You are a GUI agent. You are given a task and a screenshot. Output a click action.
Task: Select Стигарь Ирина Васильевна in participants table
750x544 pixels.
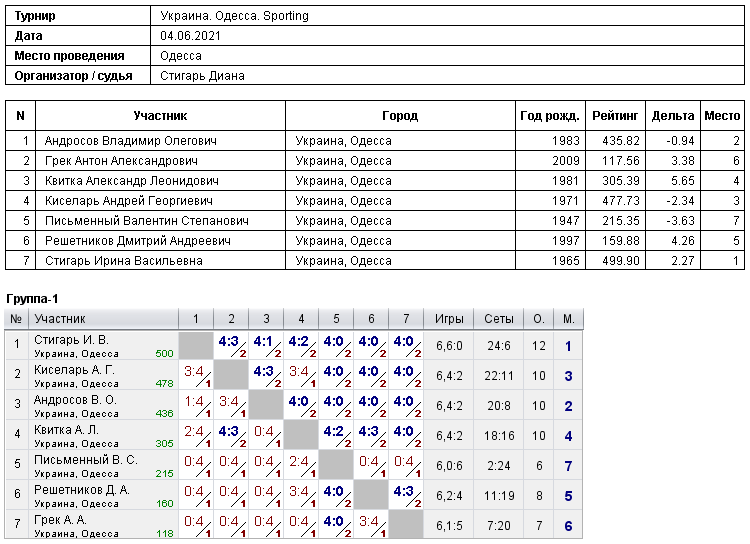(x=123, y=261)
